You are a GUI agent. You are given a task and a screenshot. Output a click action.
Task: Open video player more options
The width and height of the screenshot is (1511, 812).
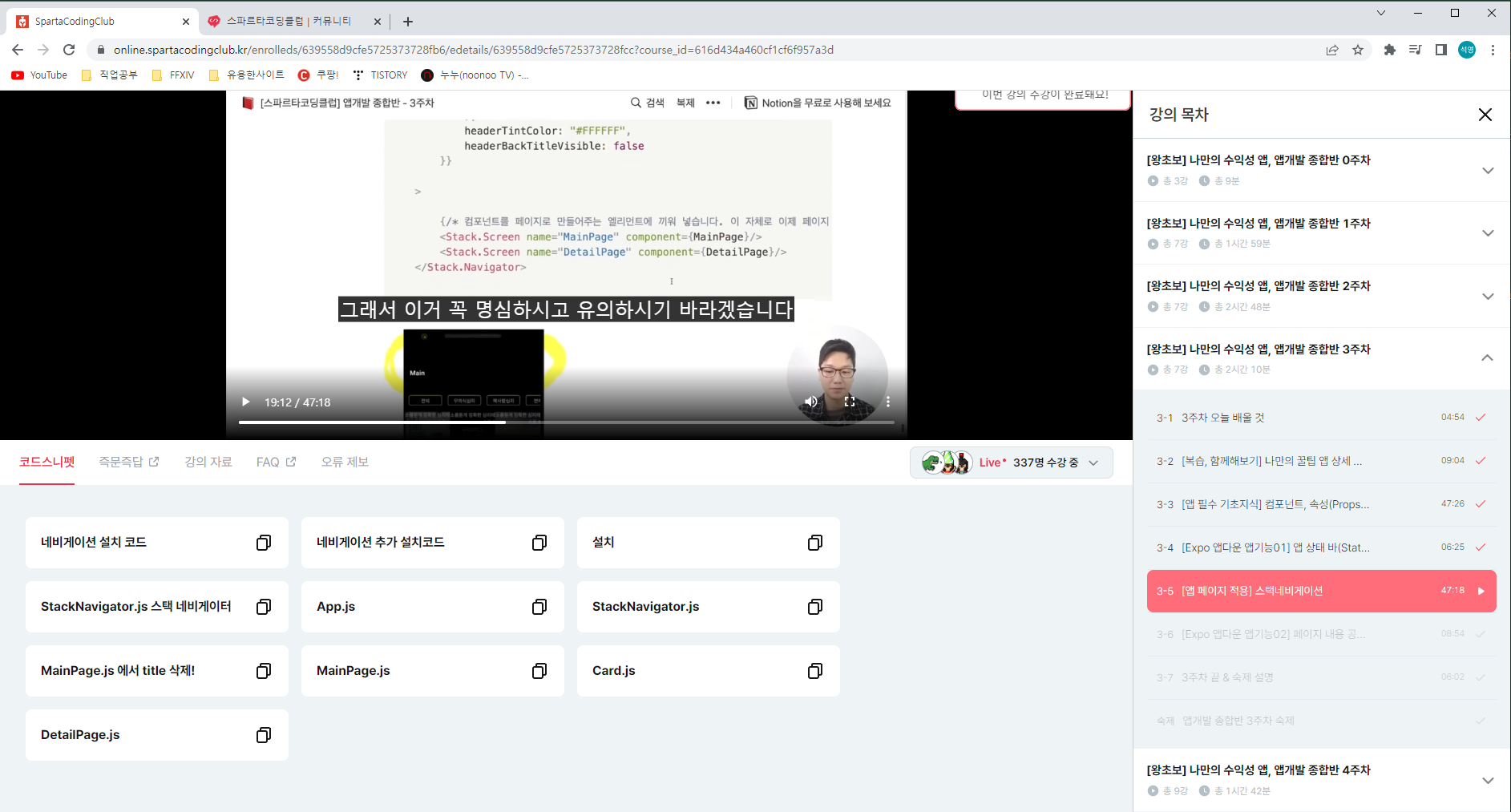[x=887, y=402]
